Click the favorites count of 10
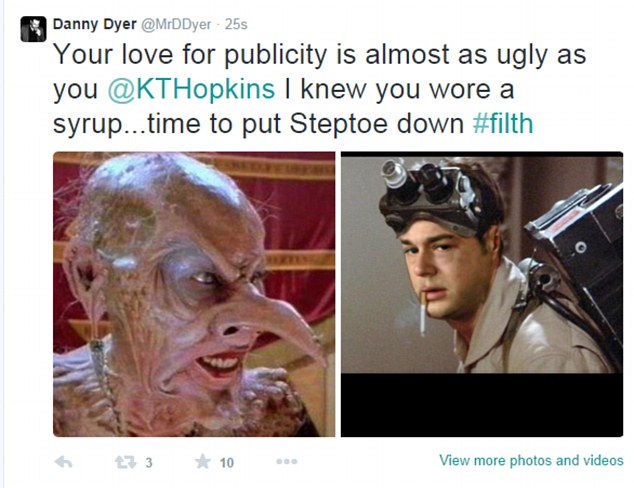The image size is (634, 488). [x=226, y=463]
